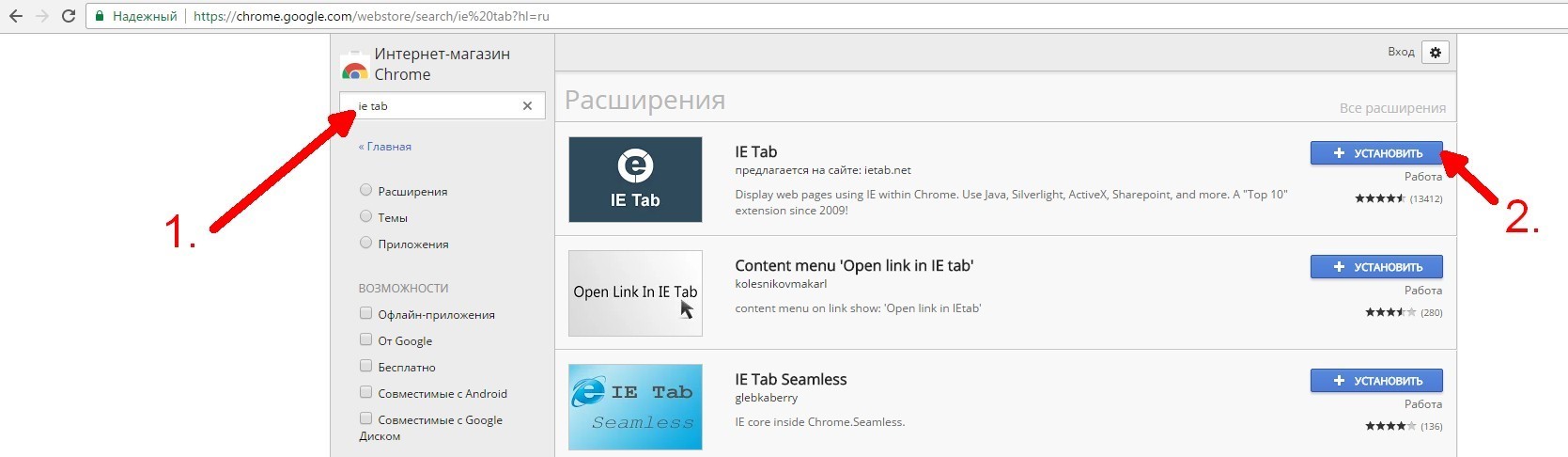1568x457 pixels.
Task: Open the 'Open Link In IE Tab' thumbnail
Action: (x=635, y=293)
